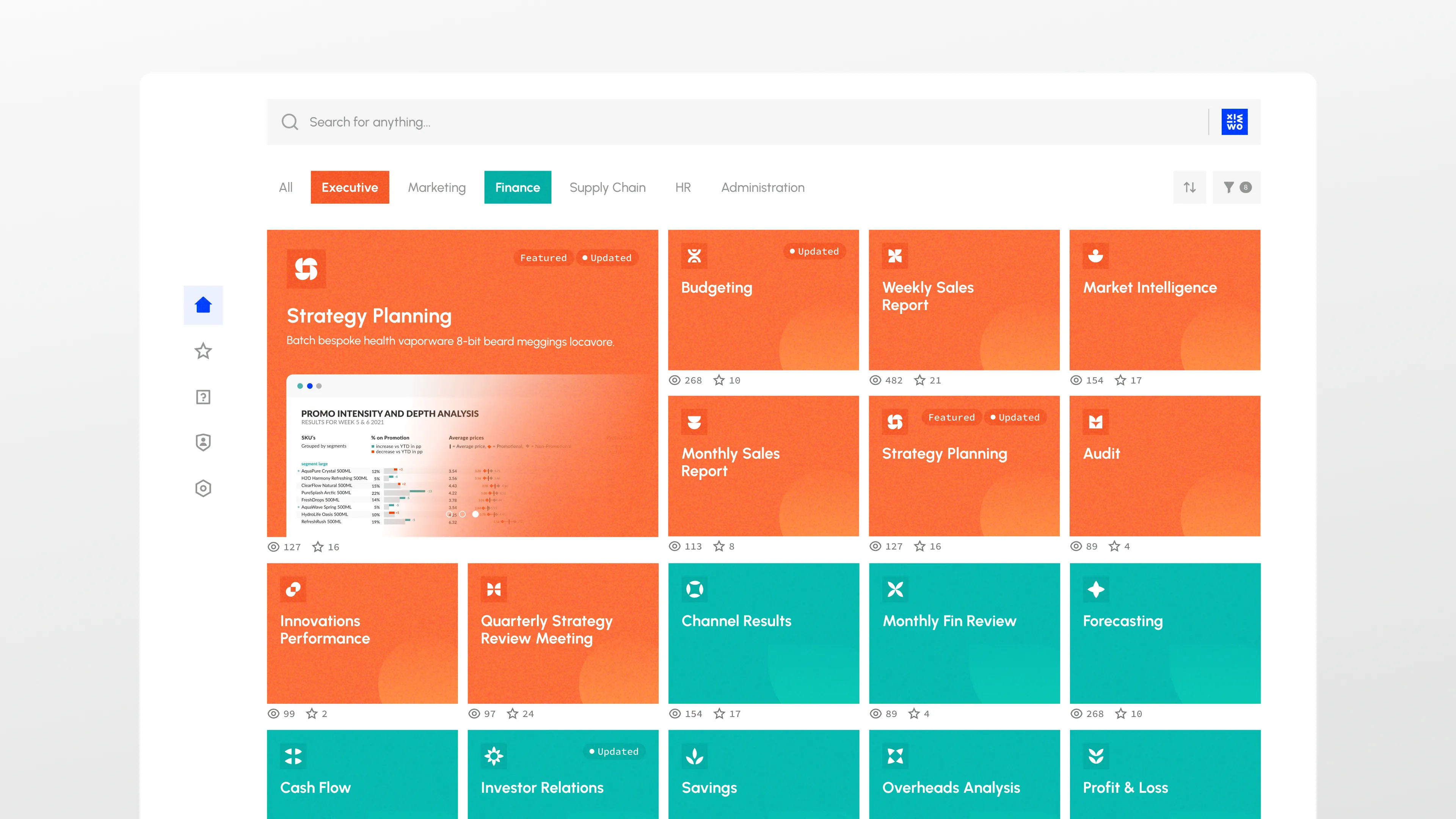This screenshot has width=1456, height=819.
Task: Star the Monthly Sales Report (8)
Action: 719,546
